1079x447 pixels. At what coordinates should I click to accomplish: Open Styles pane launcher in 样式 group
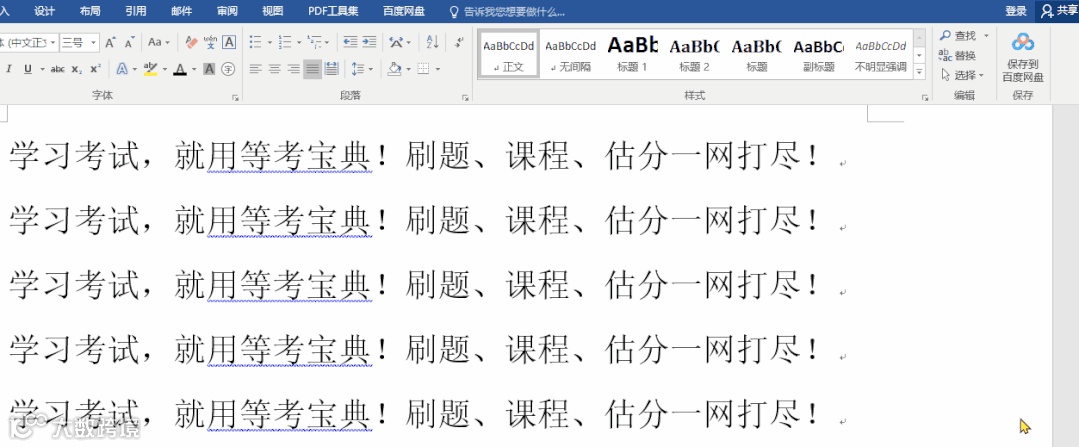(925, 98)
